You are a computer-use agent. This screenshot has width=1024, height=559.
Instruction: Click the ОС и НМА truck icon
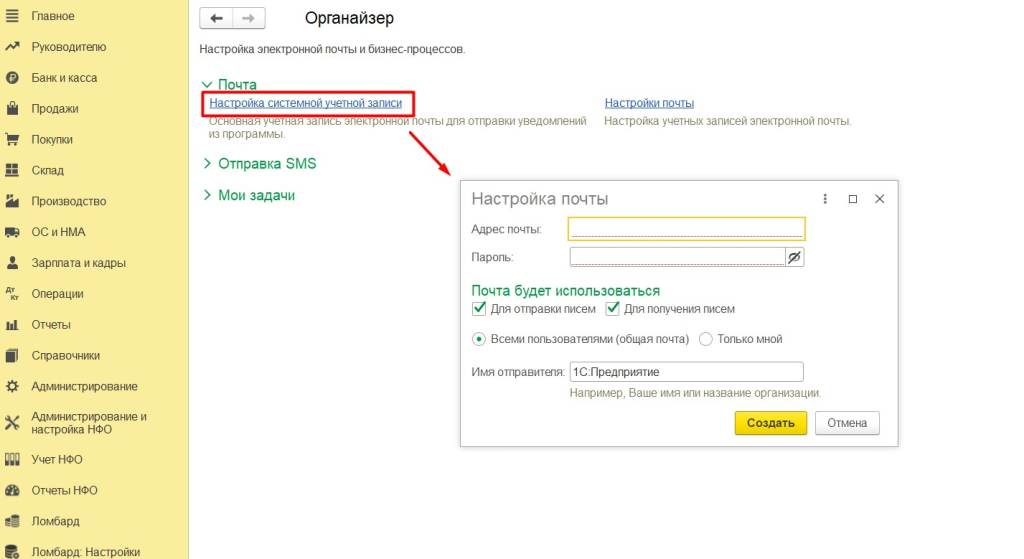click(x=13, y=232)
